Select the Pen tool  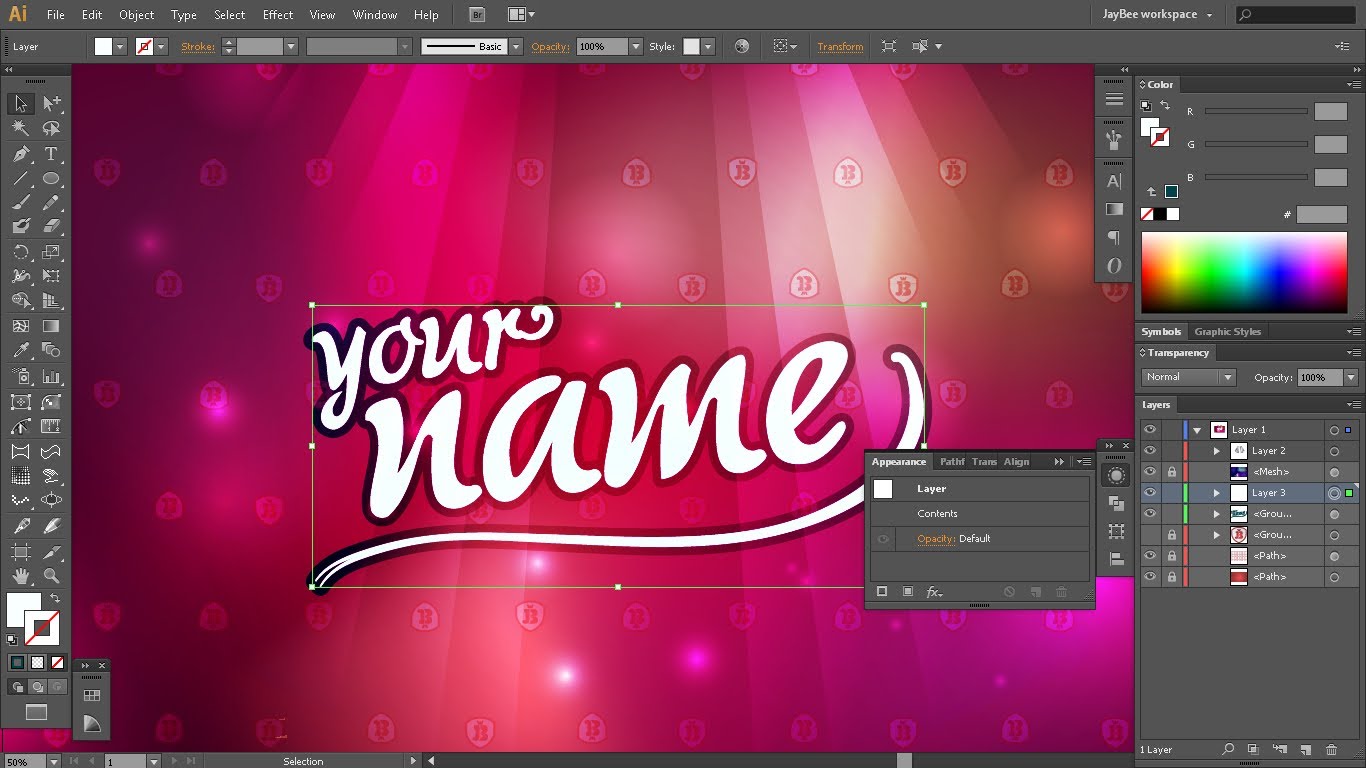20,154
